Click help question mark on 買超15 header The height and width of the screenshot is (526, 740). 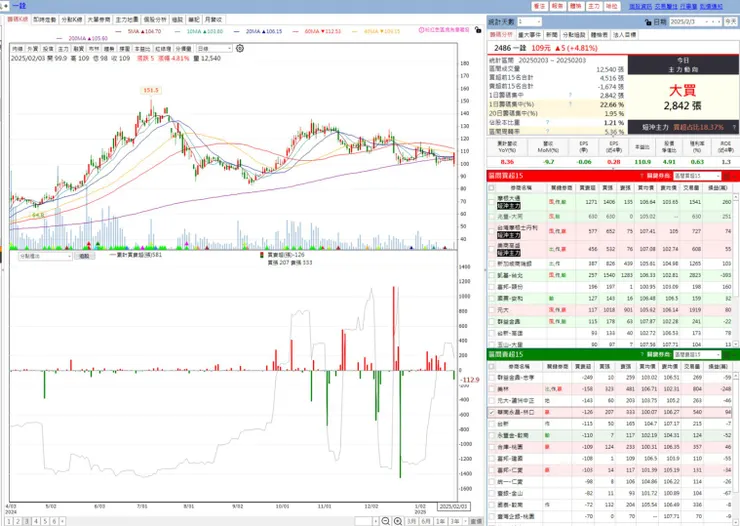[642, 176]
